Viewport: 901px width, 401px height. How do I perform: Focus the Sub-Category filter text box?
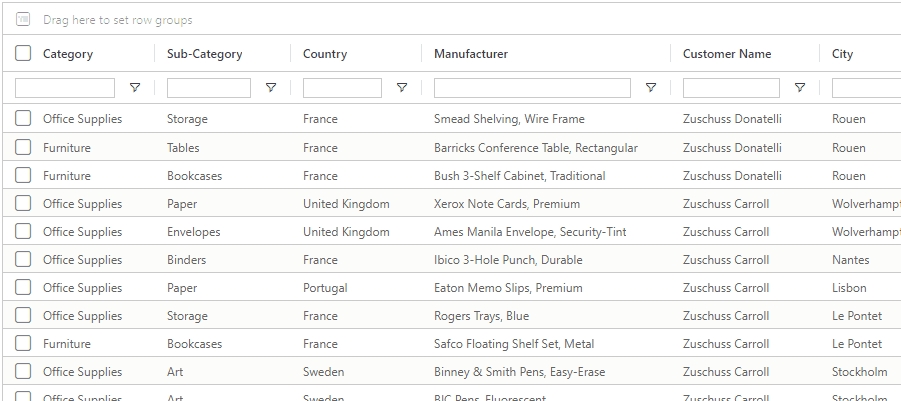click(208, 88)
